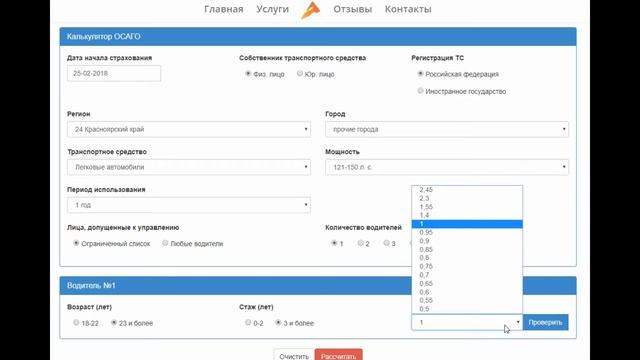Expand the Мощность dropdown
This screenshot has height=360, width=640.
[447, 167]
